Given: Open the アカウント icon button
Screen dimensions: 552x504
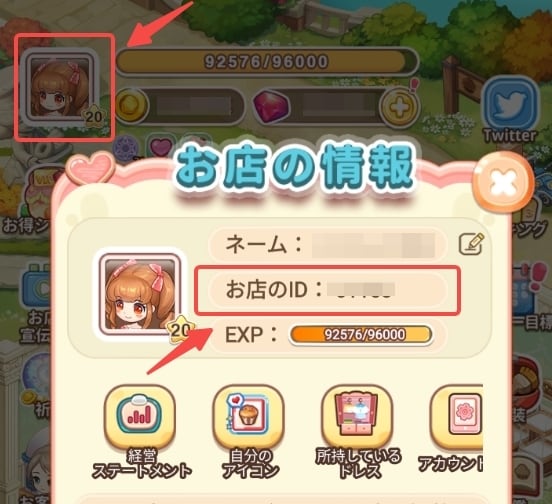Looking at the screenshot, I should pyautogui.click(x=457, y=416).
